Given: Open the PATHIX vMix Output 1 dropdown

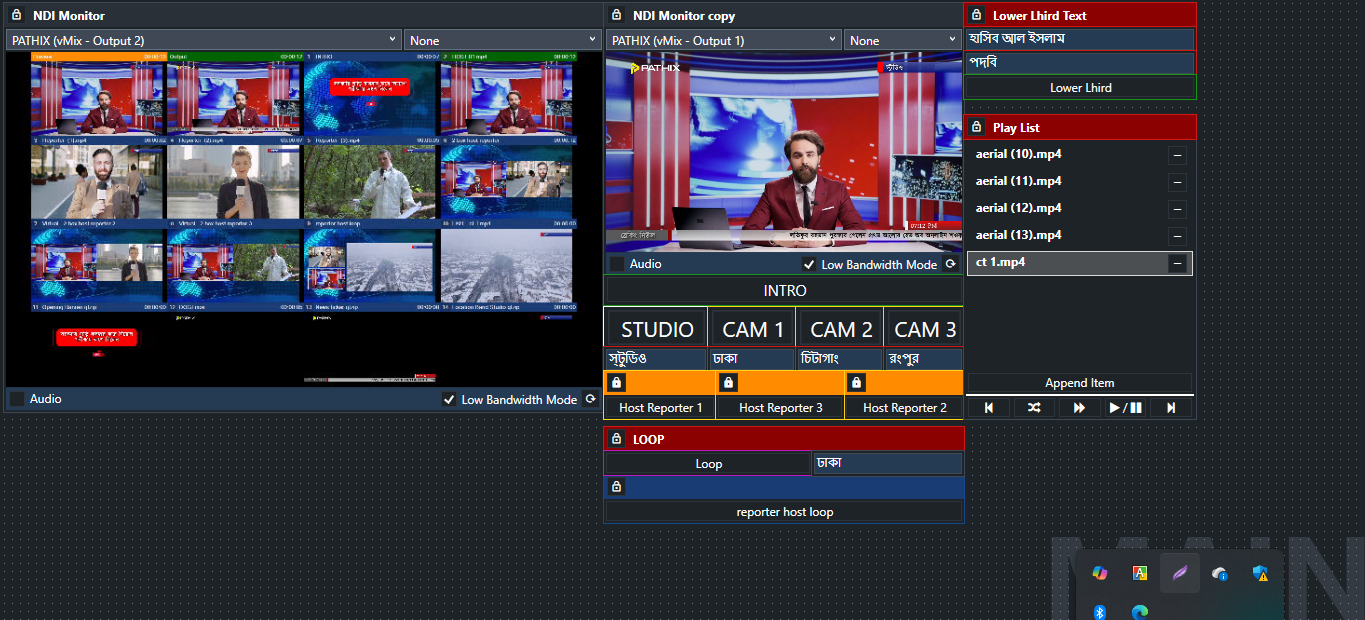Looking at the screenshot, I should pos(724,41).
